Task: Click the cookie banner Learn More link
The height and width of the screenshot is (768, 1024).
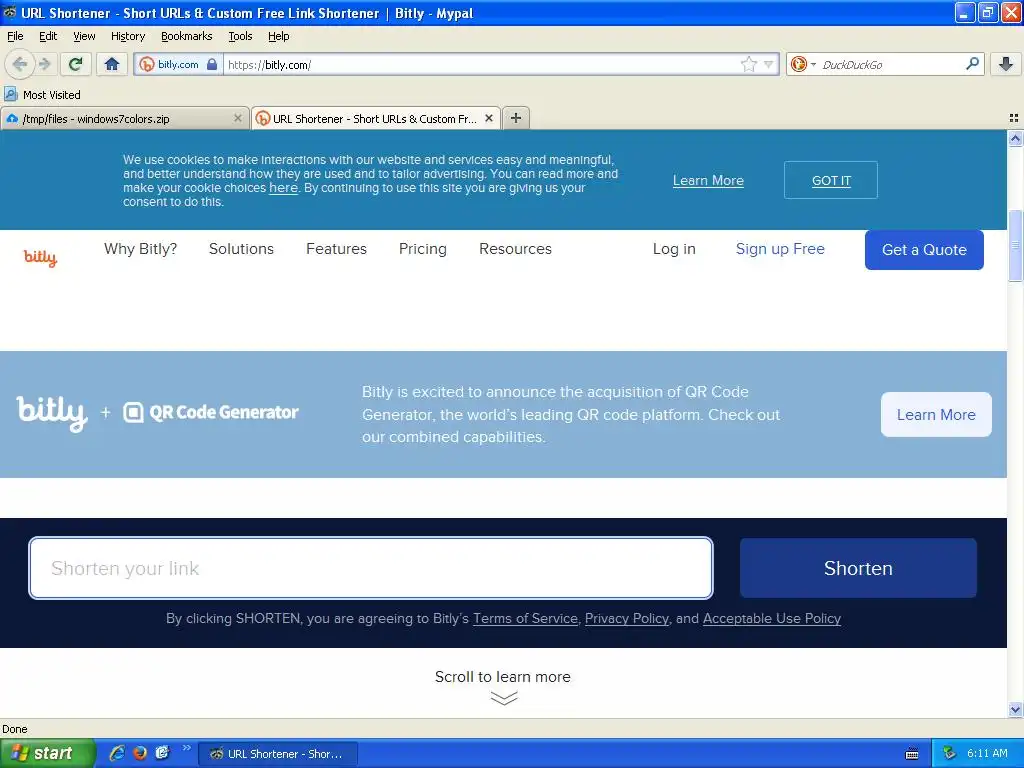Action: point(708,180)
